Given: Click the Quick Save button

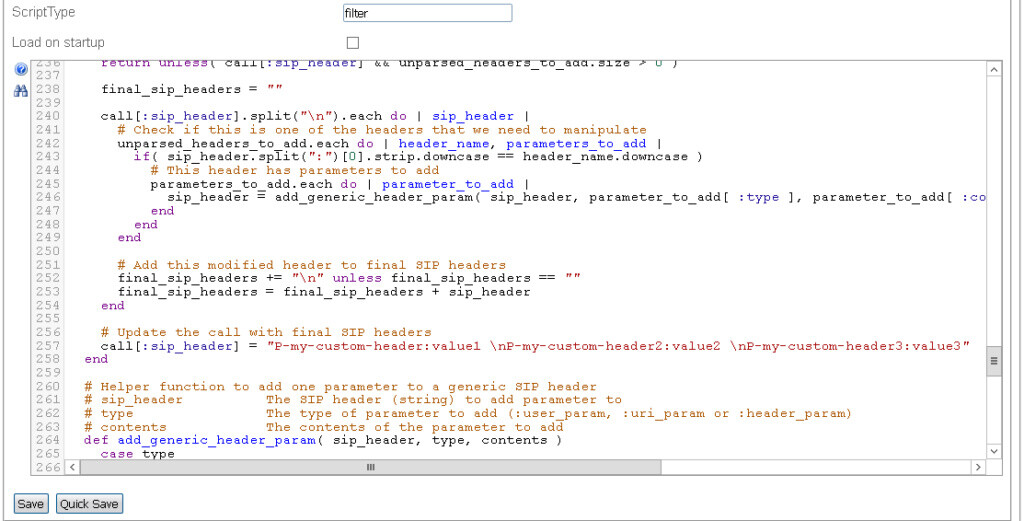Looking at the screenshot, I should pos(89,504).
